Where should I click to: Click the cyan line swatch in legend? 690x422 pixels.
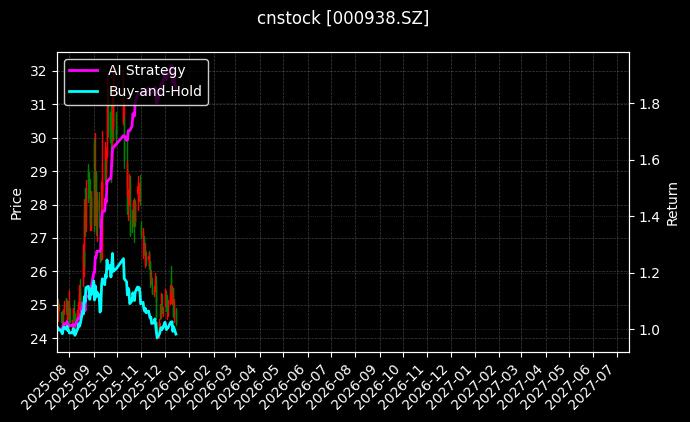(84, 91)
